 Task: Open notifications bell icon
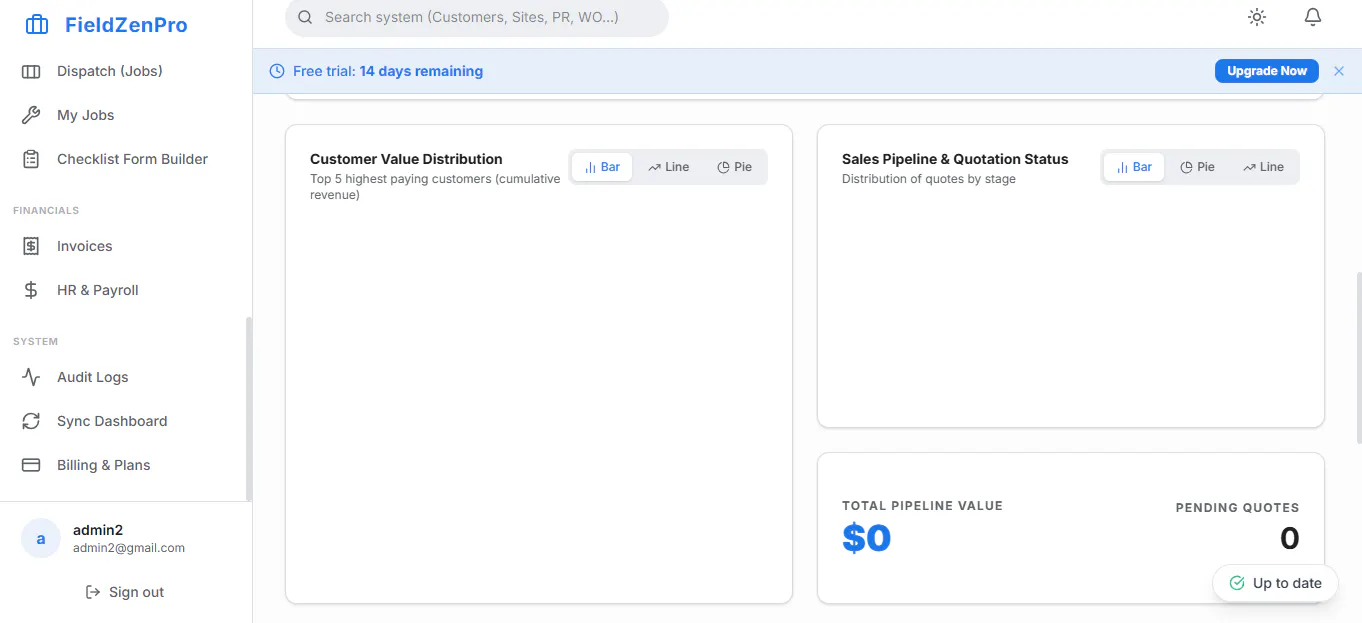[x=1313, y=17]
